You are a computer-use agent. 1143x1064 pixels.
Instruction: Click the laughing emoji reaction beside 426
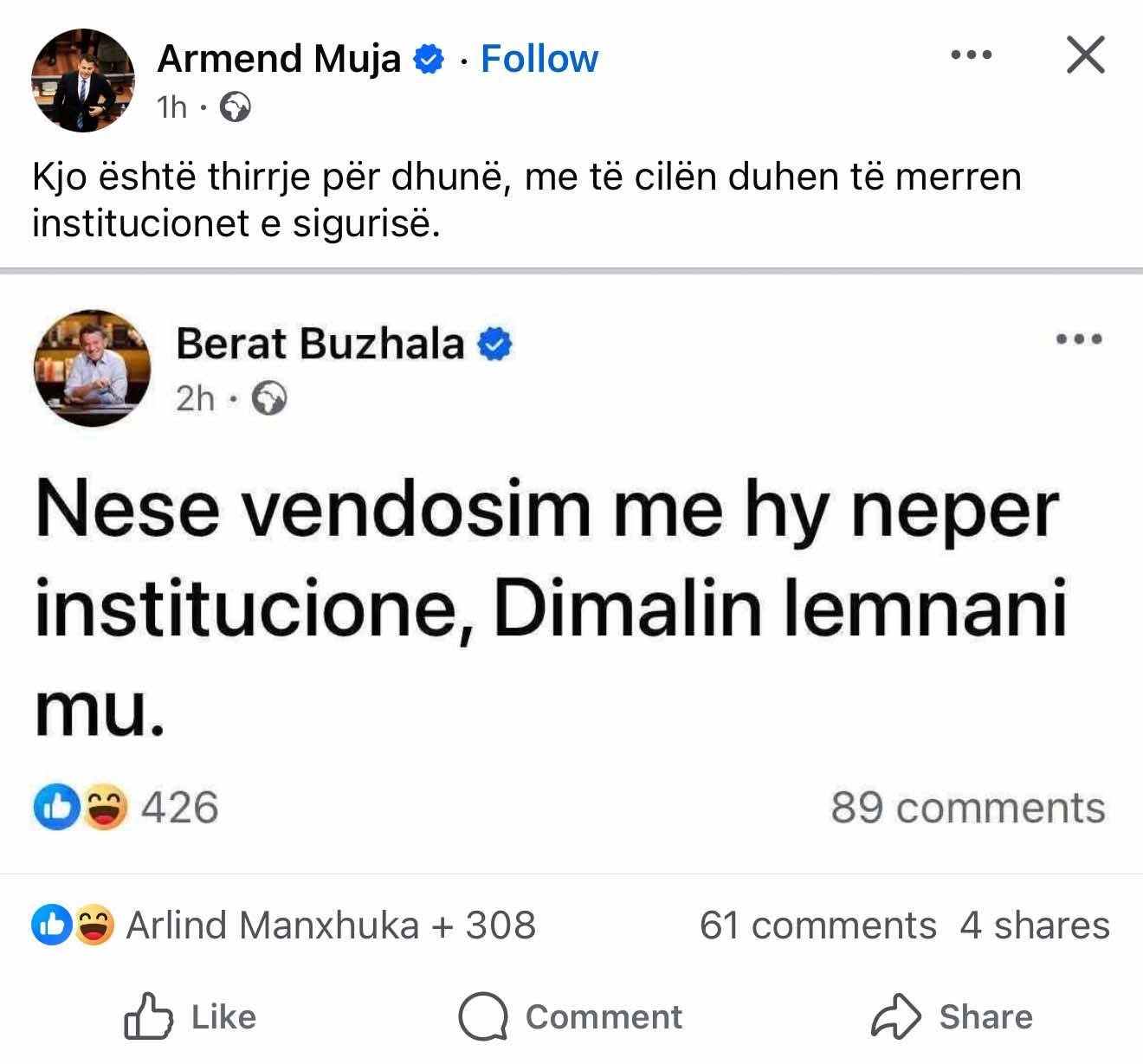click(105, 808)
